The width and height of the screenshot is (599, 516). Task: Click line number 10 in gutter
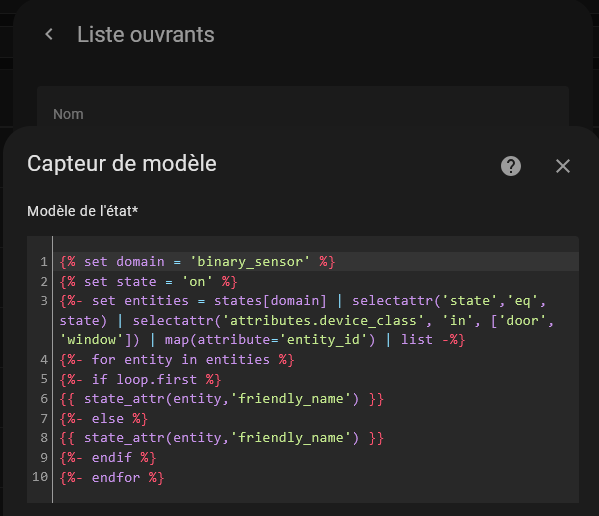pos(40,477)
